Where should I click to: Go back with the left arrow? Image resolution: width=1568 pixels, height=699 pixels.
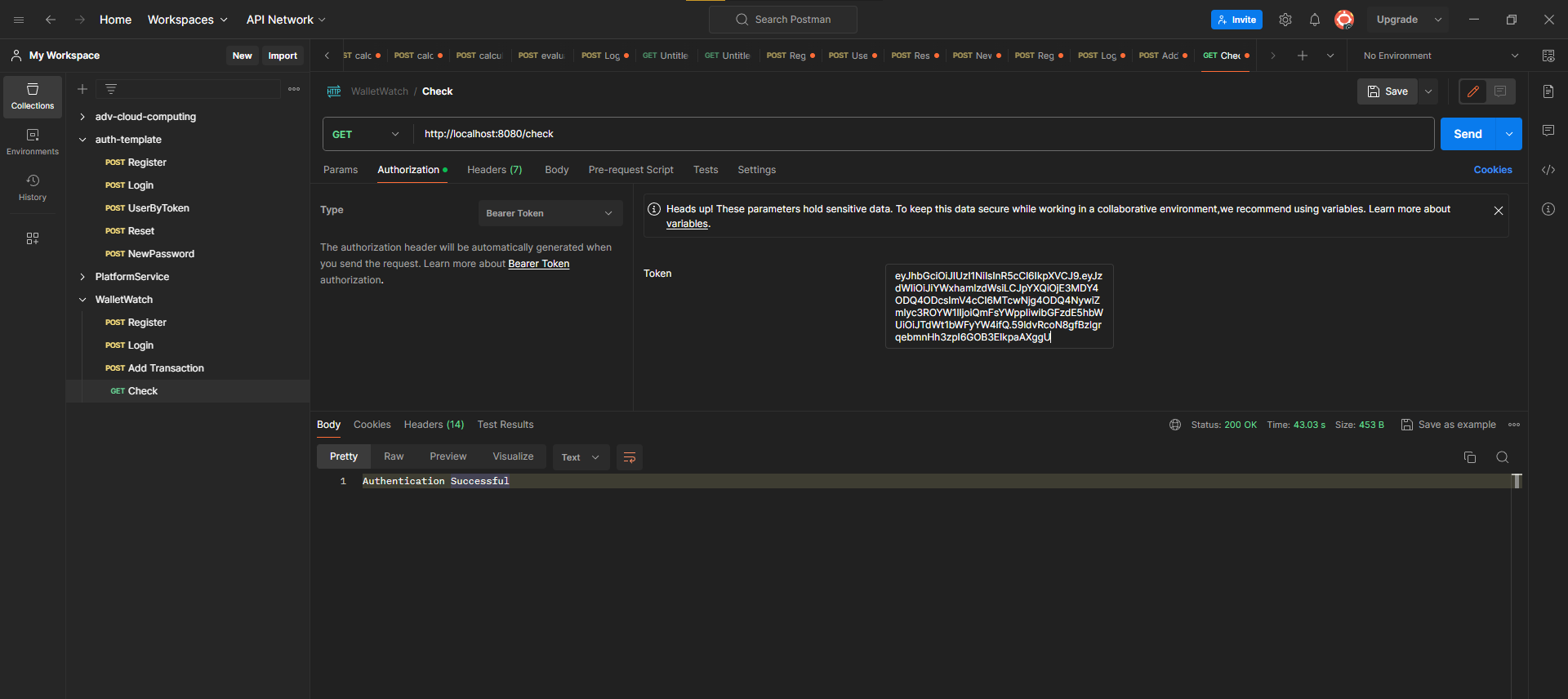click(x=51, y=20)
